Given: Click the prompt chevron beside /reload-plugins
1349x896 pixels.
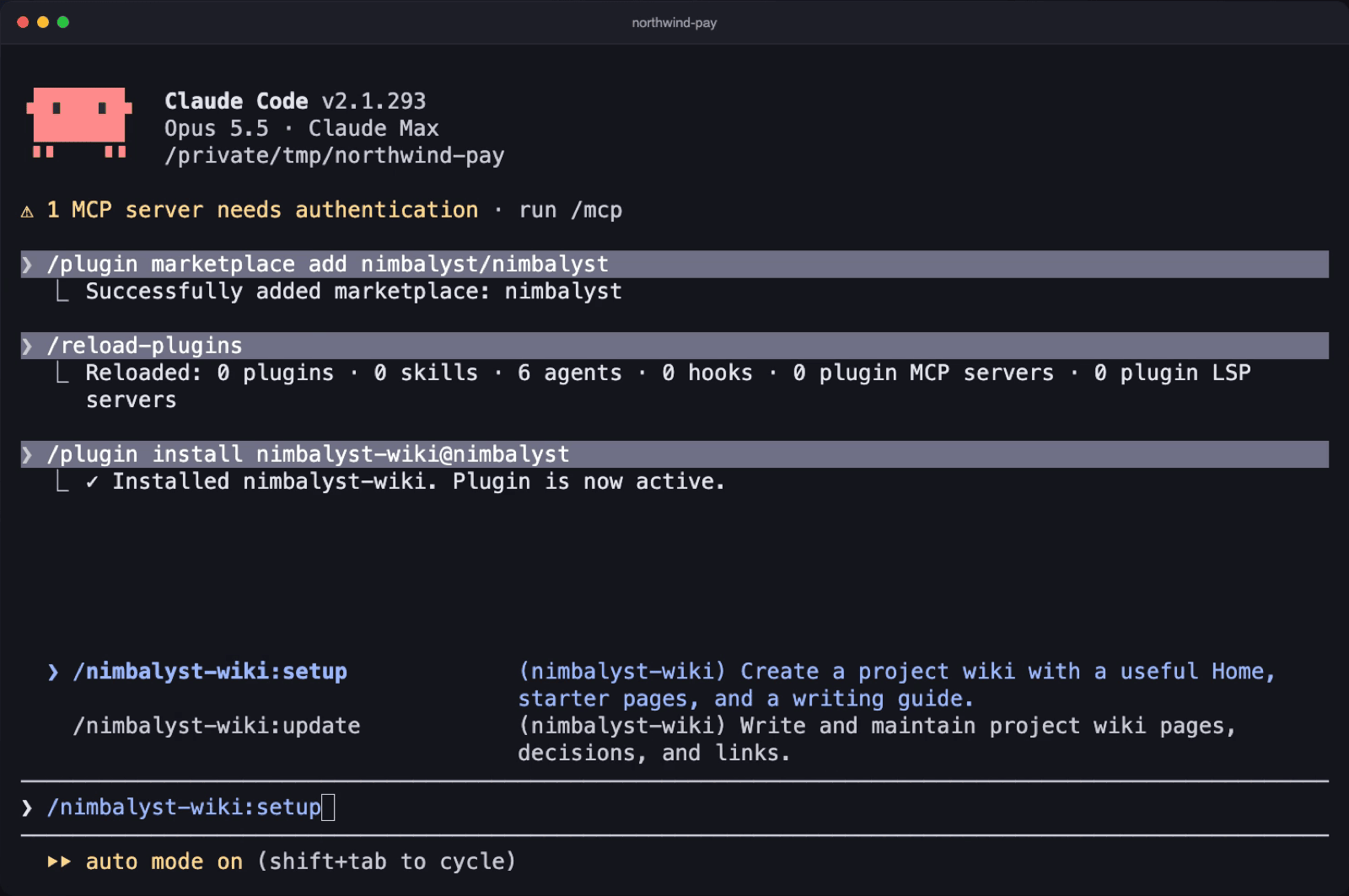Looking at the screenshot, I should pyautogui.click(x=27, y=346).
